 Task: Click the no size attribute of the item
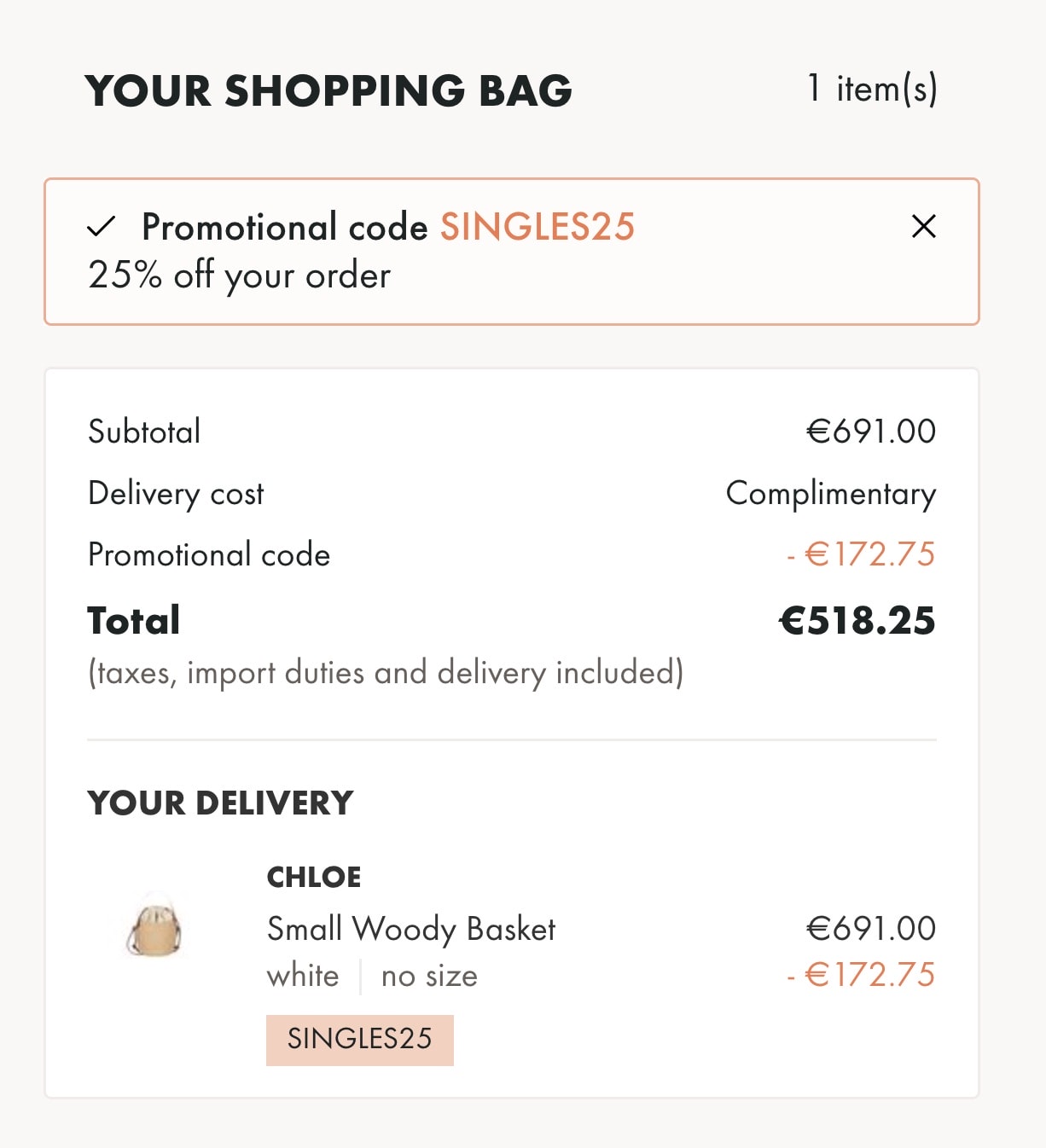tap(429, 976)
